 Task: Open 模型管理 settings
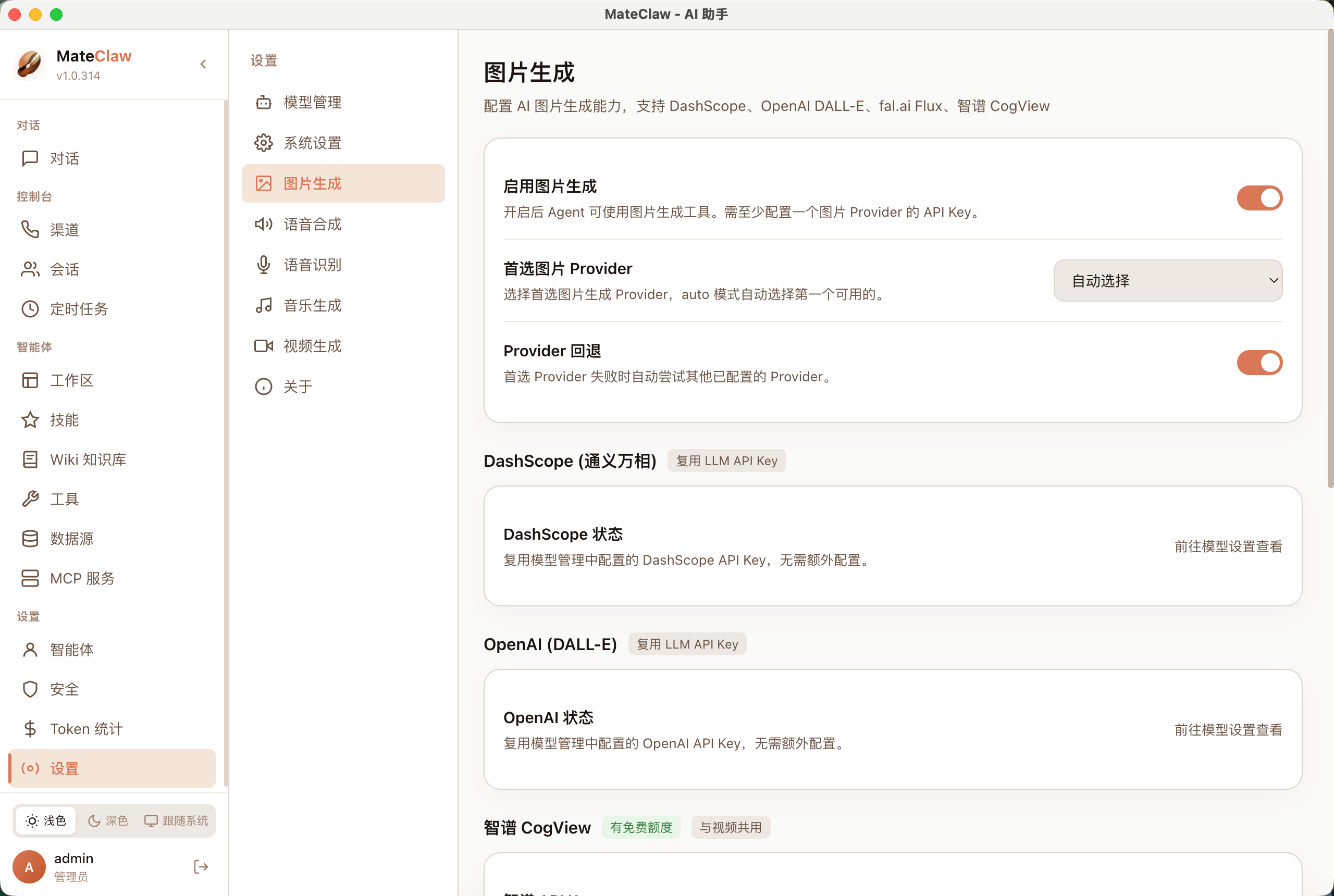(312, 102)
